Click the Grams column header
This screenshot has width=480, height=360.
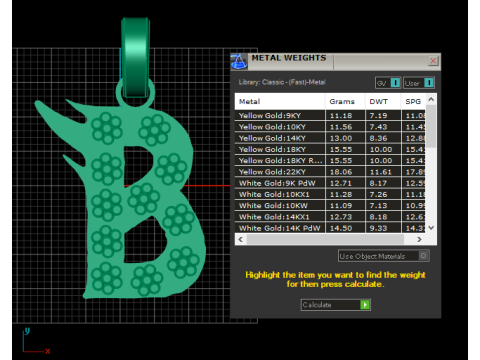345,102
